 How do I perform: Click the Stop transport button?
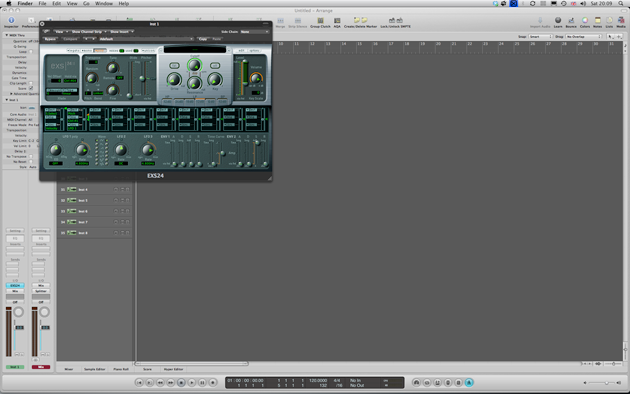click(181, 383)
